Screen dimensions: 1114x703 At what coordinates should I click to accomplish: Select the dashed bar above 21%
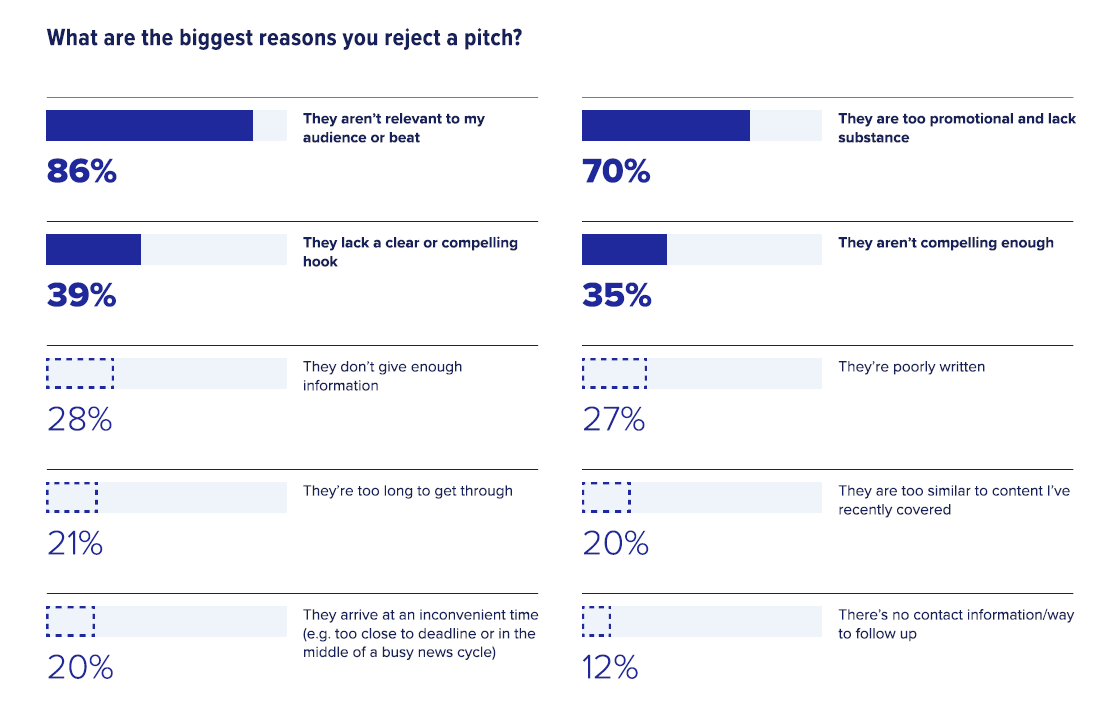point(72,497)
